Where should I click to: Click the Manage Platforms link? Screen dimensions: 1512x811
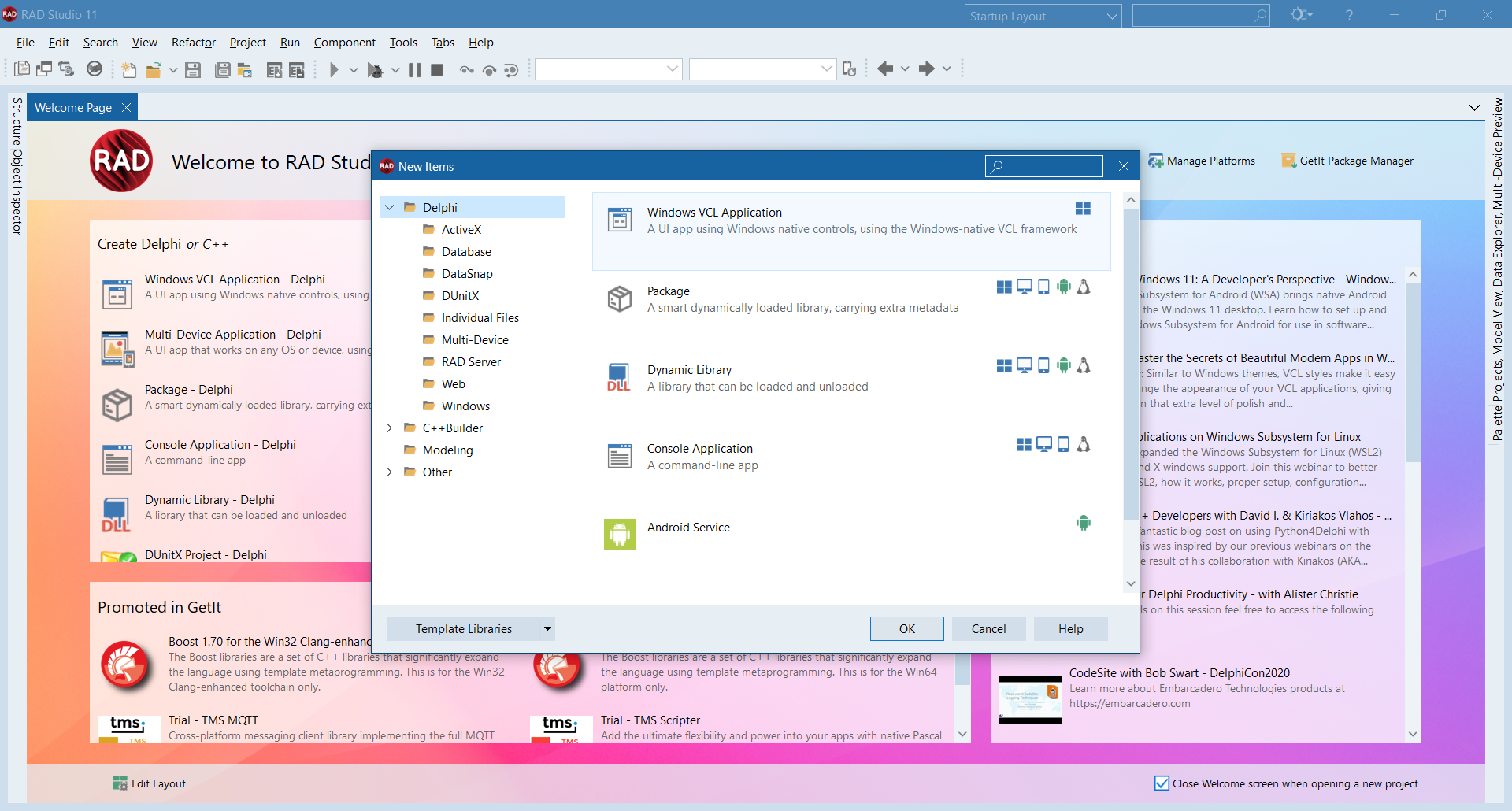(x=1211, y=161)
